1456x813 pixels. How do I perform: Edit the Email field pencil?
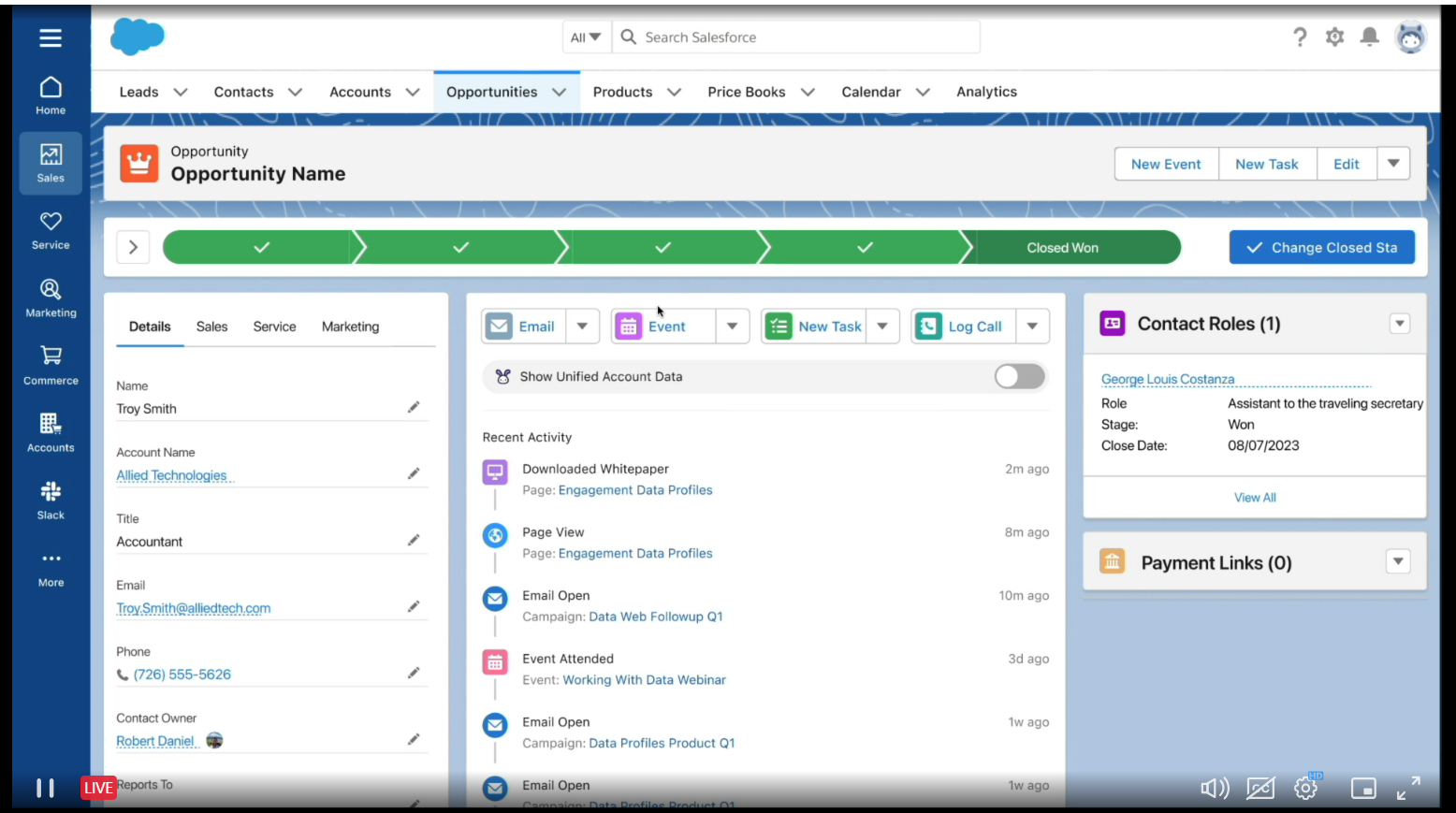point(414,606)
